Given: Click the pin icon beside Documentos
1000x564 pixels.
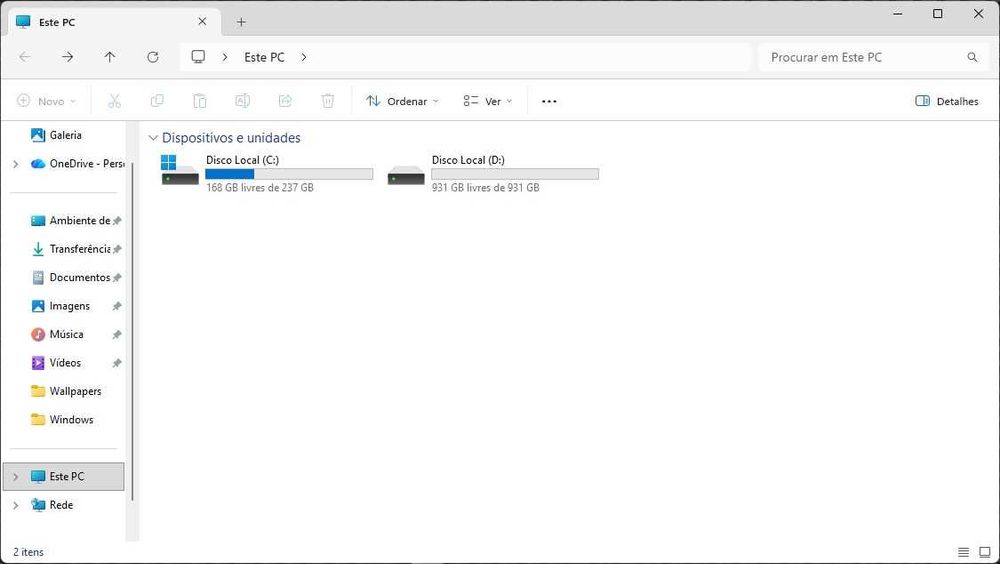Looking at the screenshot, I should pyautogui.click(x=117, y=278).
